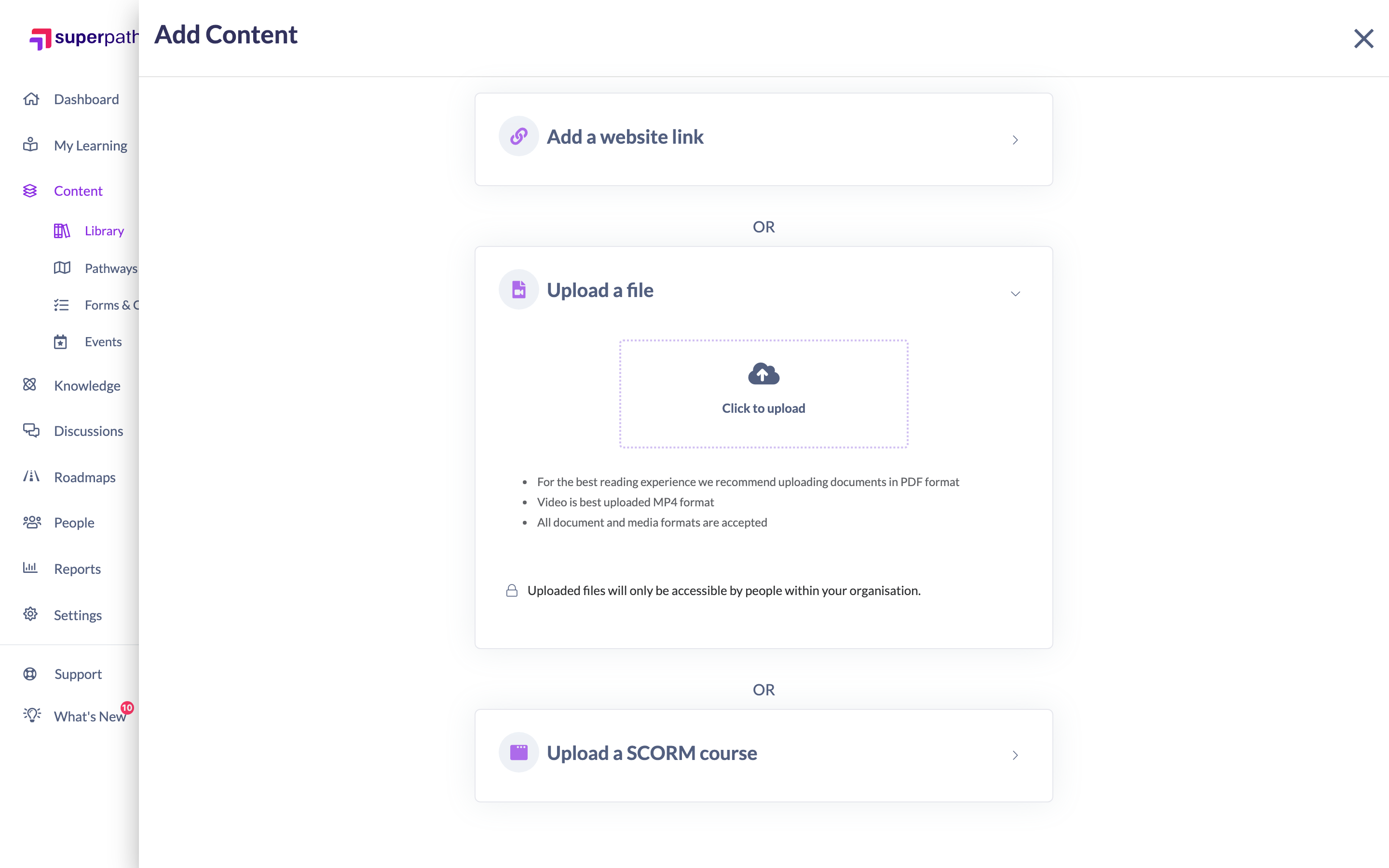The width and height of the screenshot is (1389, 868).
Task: Click the cloud upload icon
Action: [763, 374]
